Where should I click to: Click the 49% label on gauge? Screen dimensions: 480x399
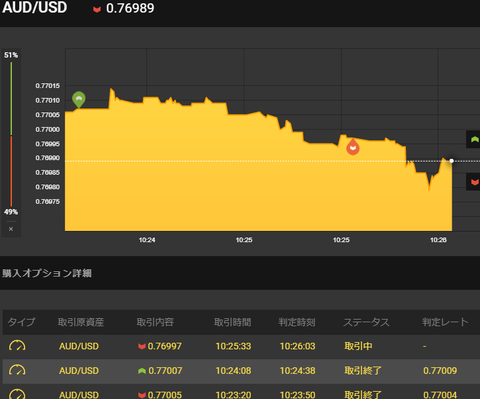[x=11, y=212]
